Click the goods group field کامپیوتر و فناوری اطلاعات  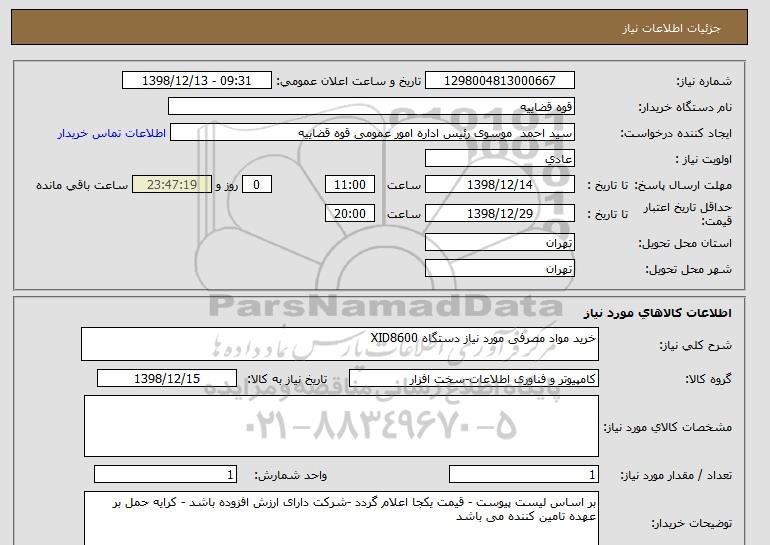(474, 379)
